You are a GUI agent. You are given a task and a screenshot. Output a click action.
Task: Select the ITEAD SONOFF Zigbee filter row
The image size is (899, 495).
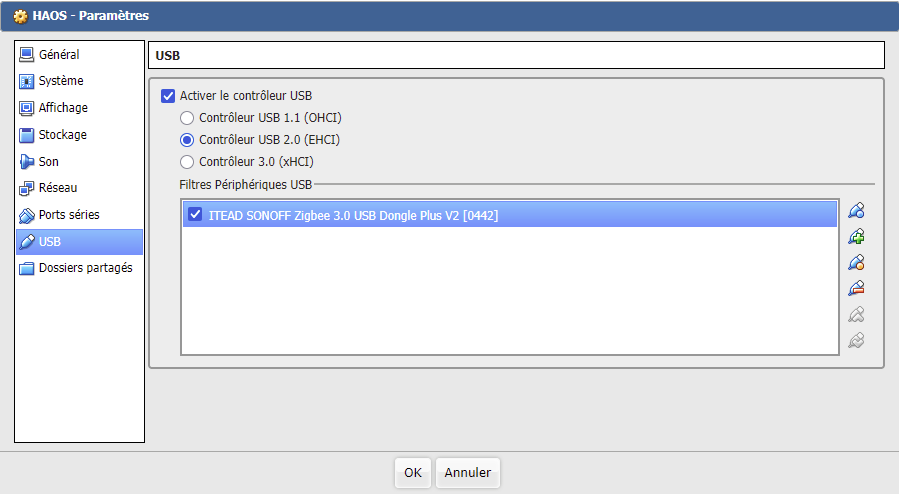pos(500,214)
